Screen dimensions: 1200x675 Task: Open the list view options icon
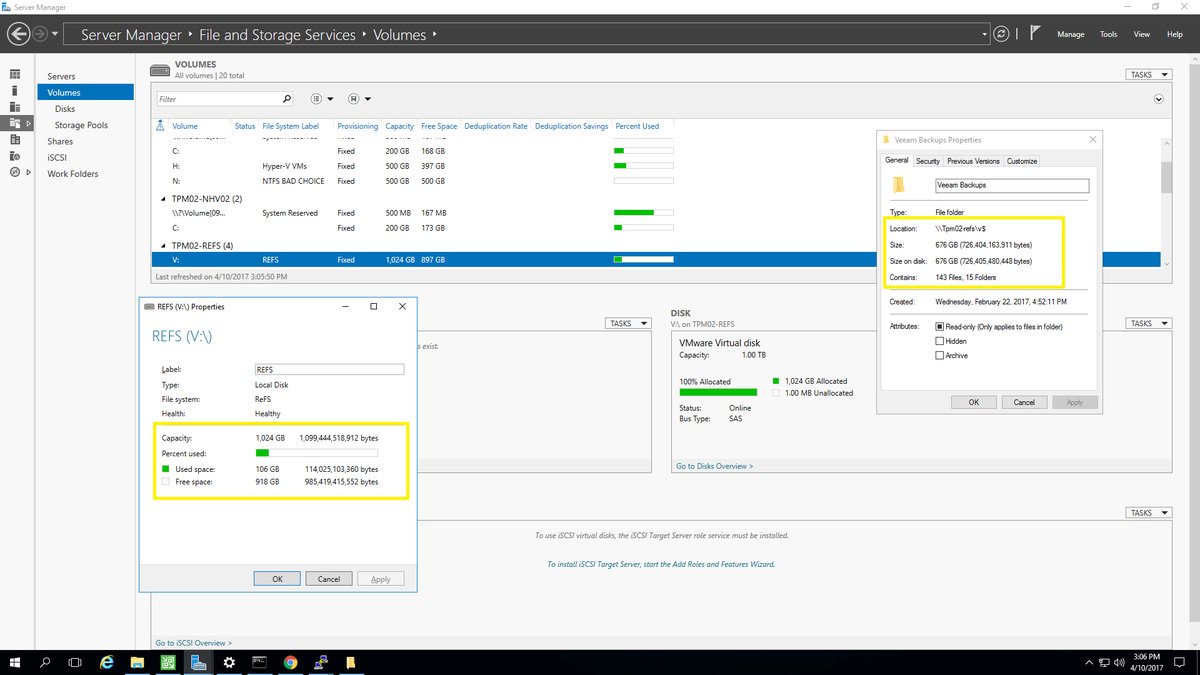tap(316, 99)
